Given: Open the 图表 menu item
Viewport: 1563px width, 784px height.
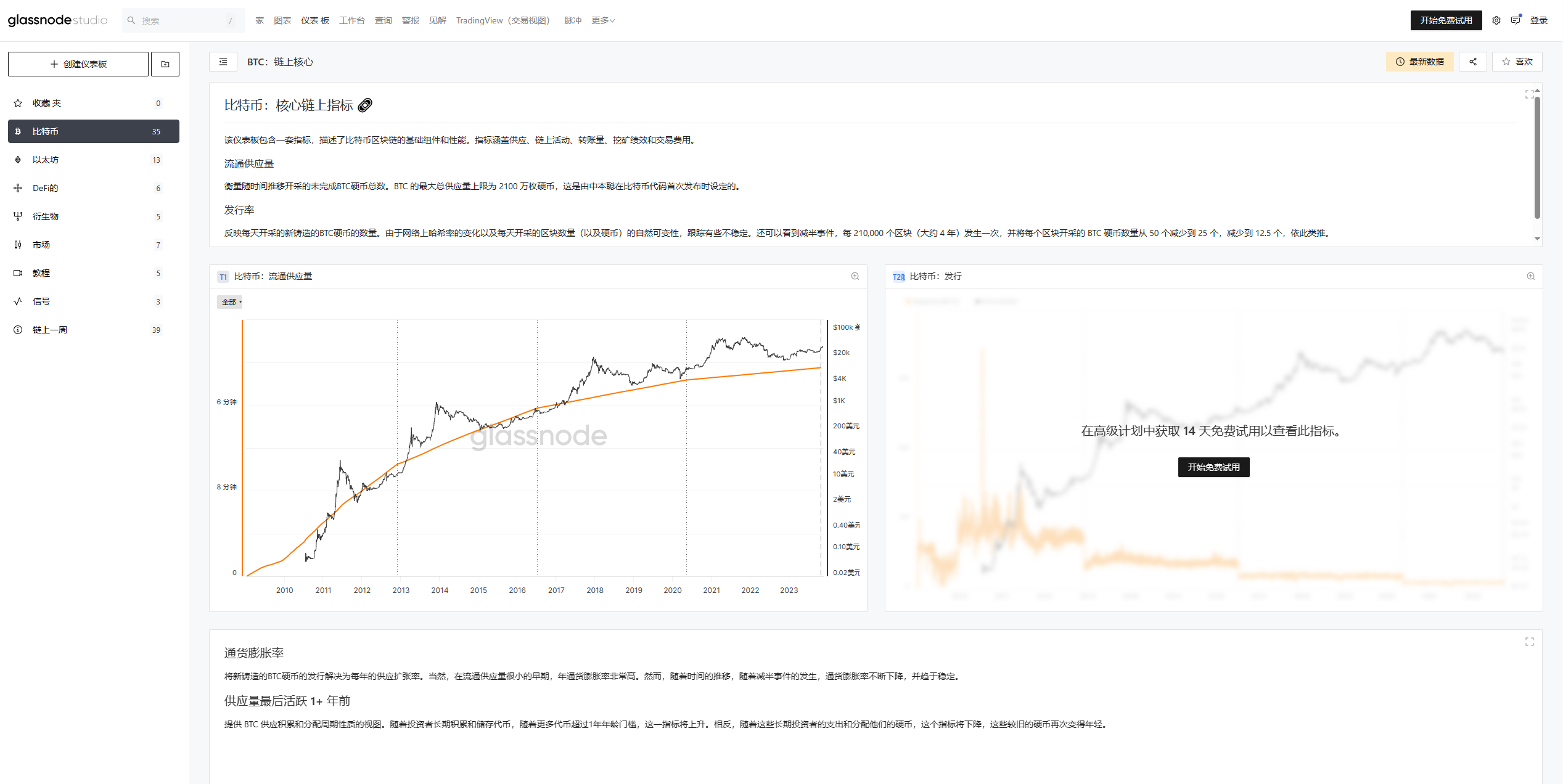Looking at the screenshot, I should coord(282,20).
